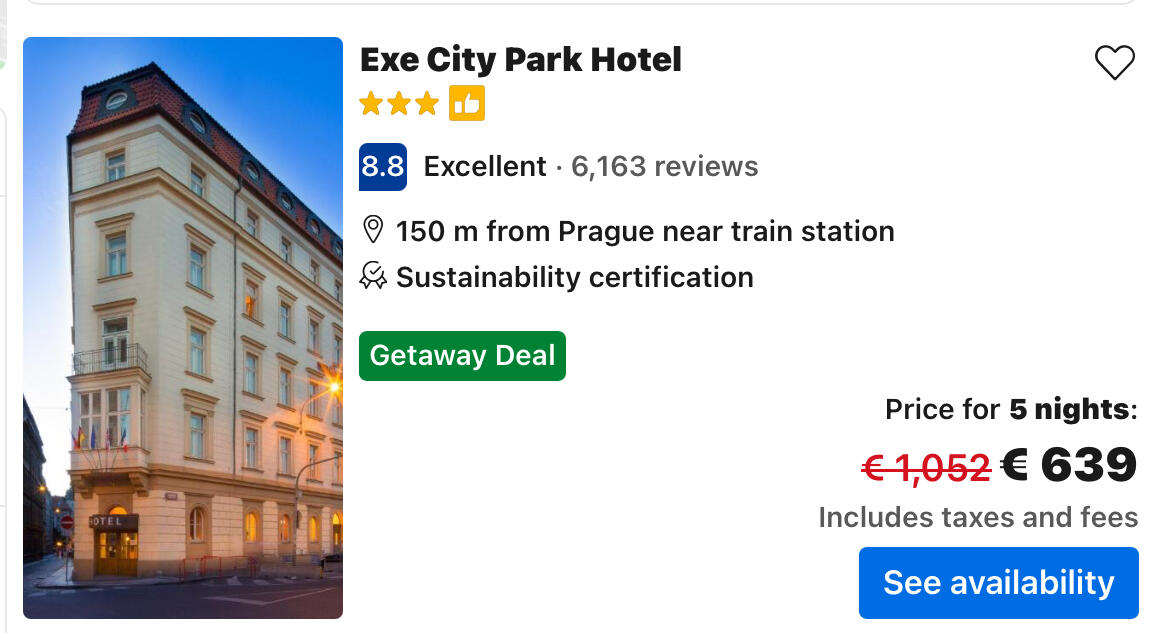Click the Price for 5 nights label
Viewport: 1154px width, 633px height.
point(1011,409)
